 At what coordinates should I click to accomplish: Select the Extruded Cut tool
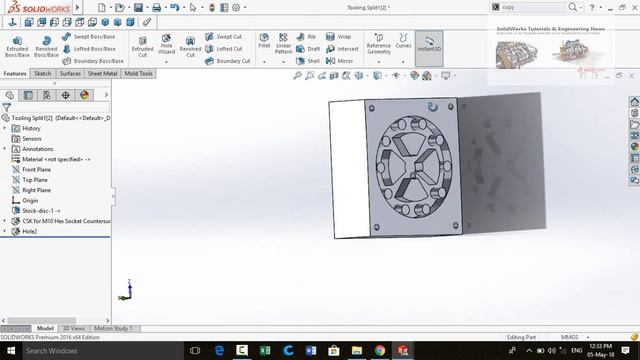[x=142, y=47]
